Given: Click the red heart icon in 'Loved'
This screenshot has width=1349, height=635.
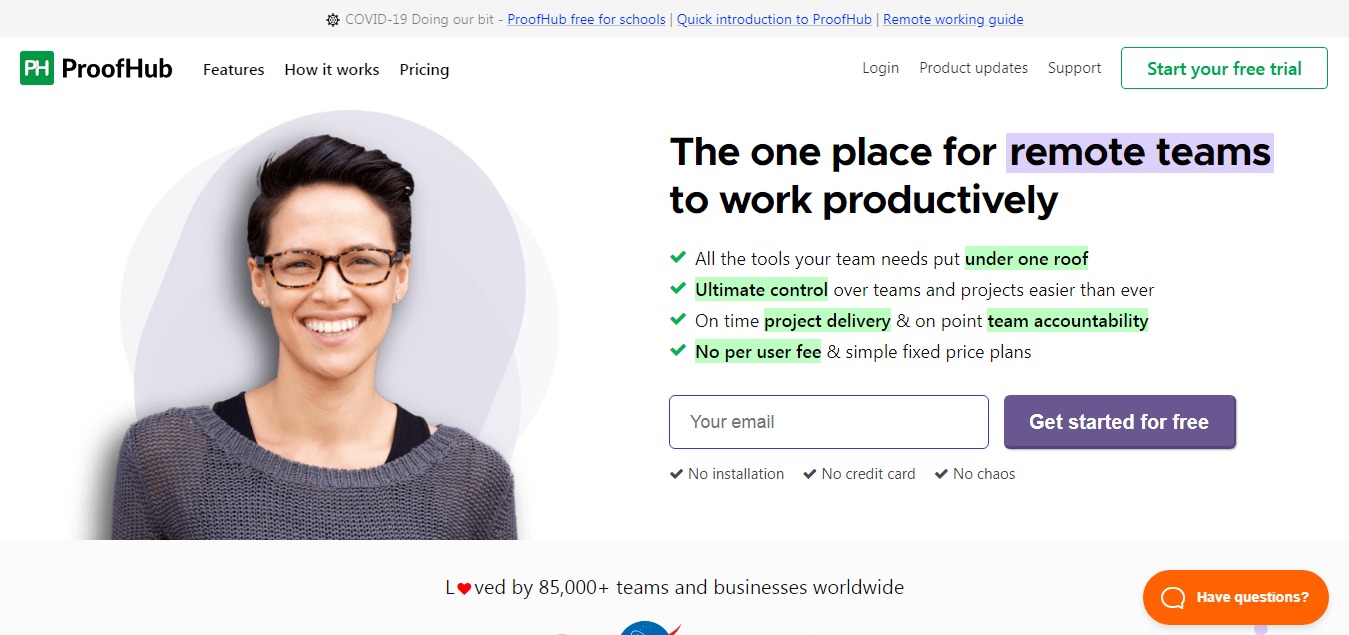Looking at the screenshot, I should pos(464,589).
